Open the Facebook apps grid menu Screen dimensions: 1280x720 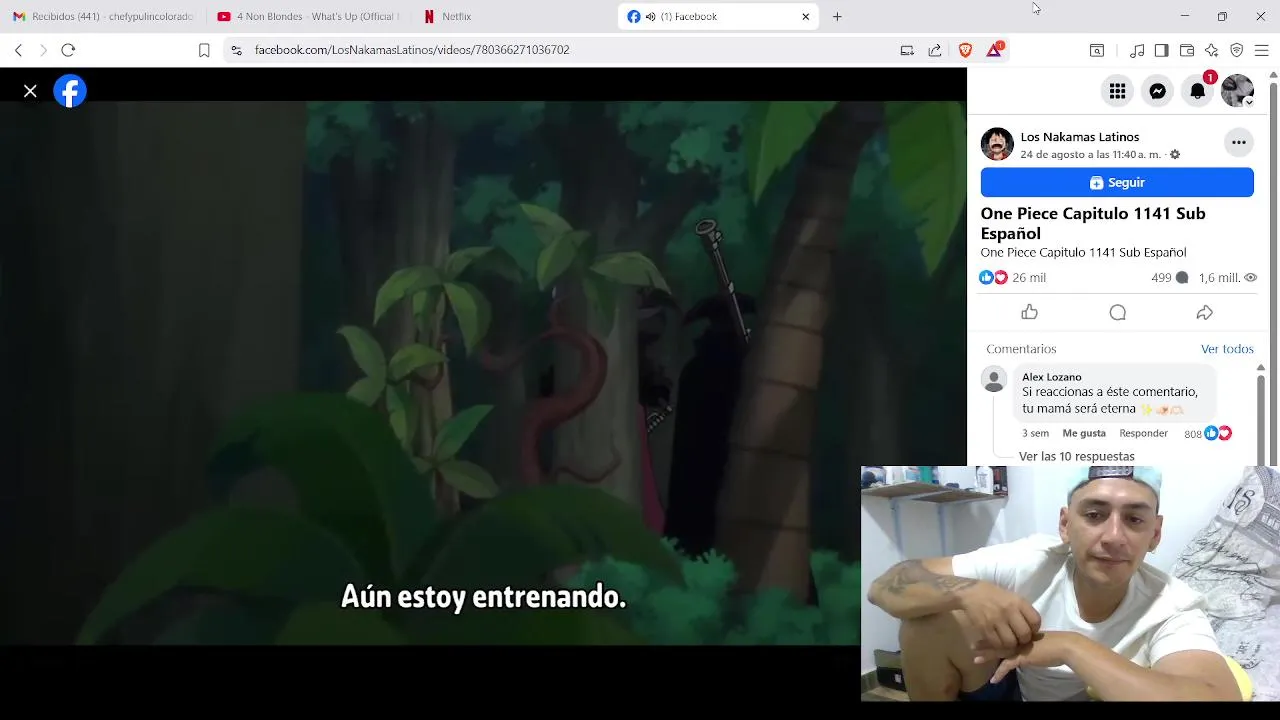pos(1117,91)
